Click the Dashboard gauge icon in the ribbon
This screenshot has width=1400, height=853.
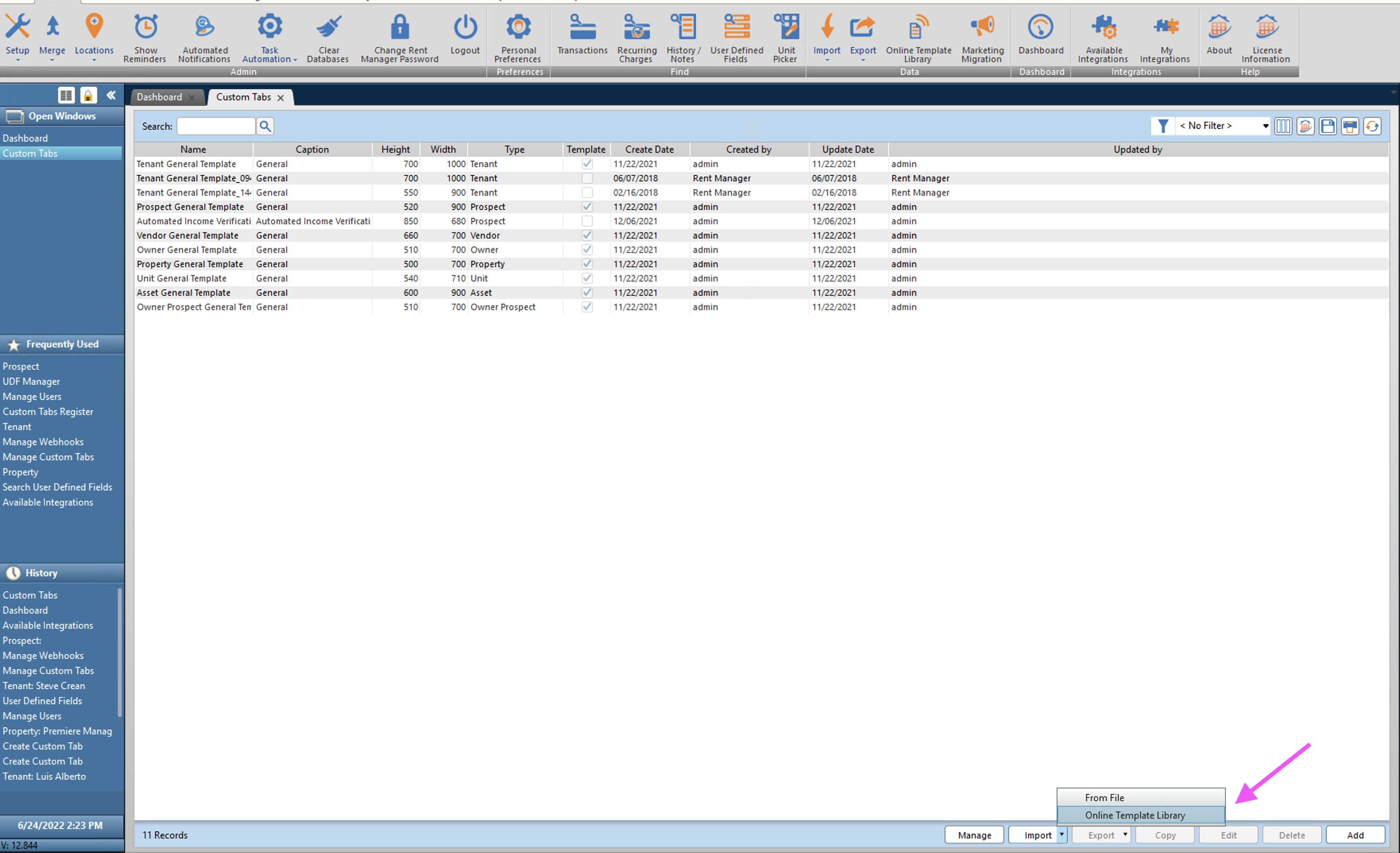(1040, 27)
